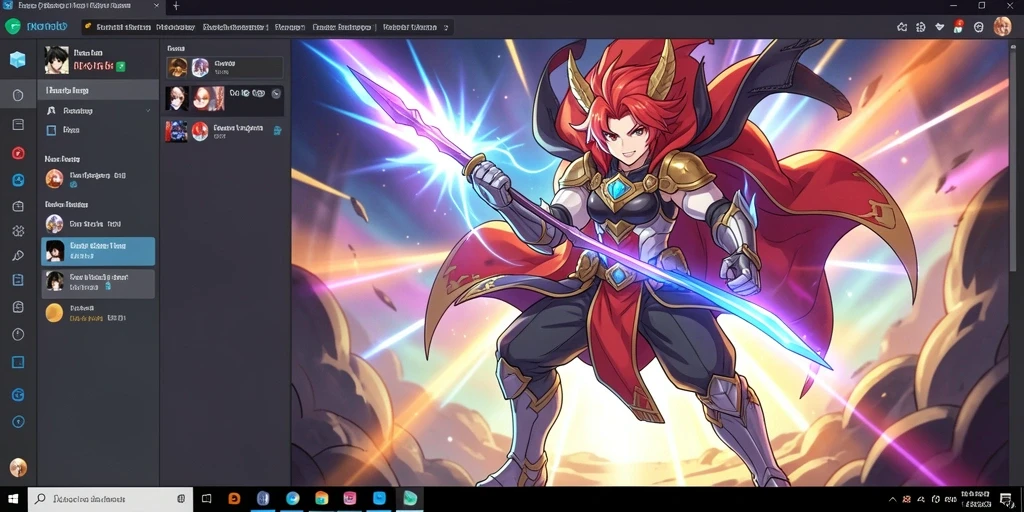Open the red notification icon in top-right toolbar
1024x512 pixels.
959,27
